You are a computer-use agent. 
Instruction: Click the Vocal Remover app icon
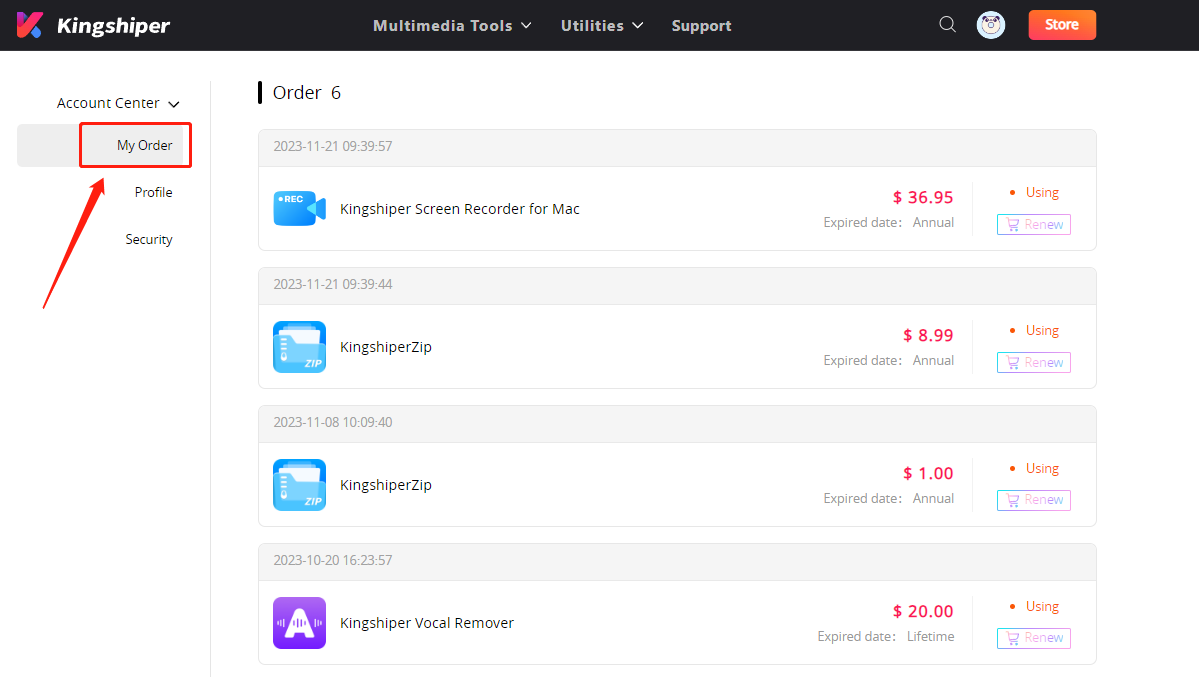[x=300, y=623]
